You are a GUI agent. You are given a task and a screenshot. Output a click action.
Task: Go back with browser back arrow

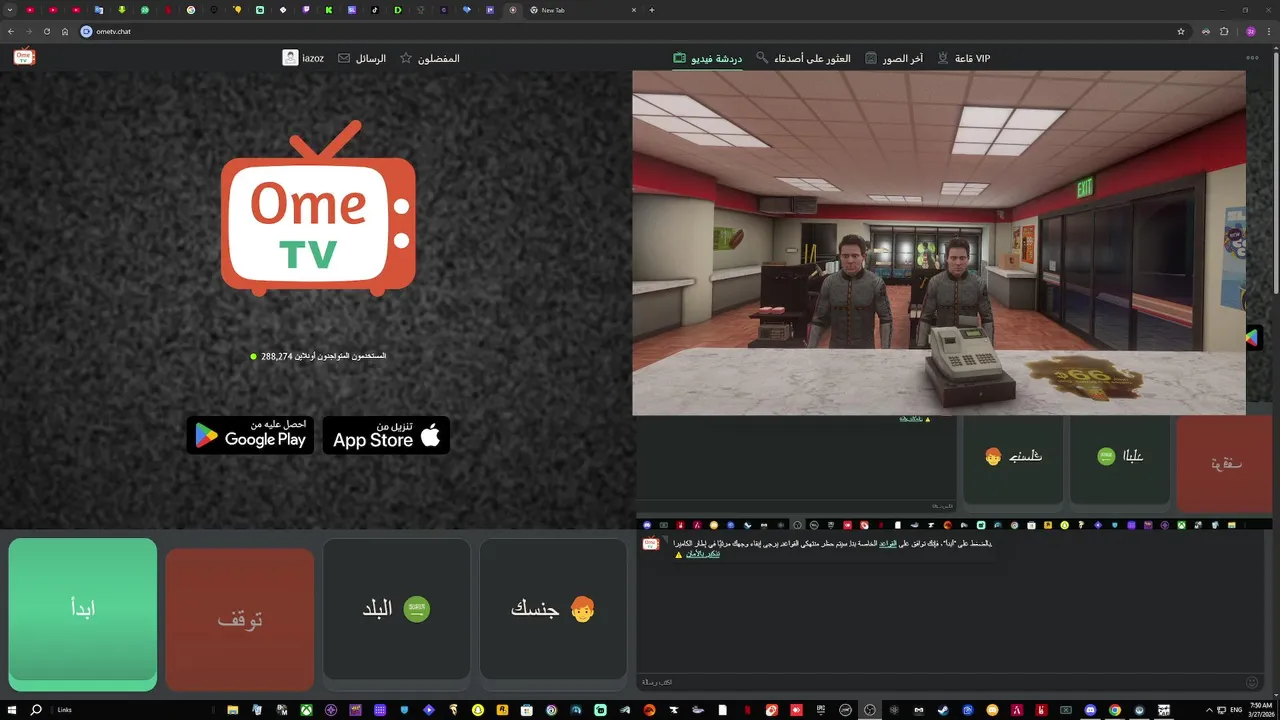point(12,31)
